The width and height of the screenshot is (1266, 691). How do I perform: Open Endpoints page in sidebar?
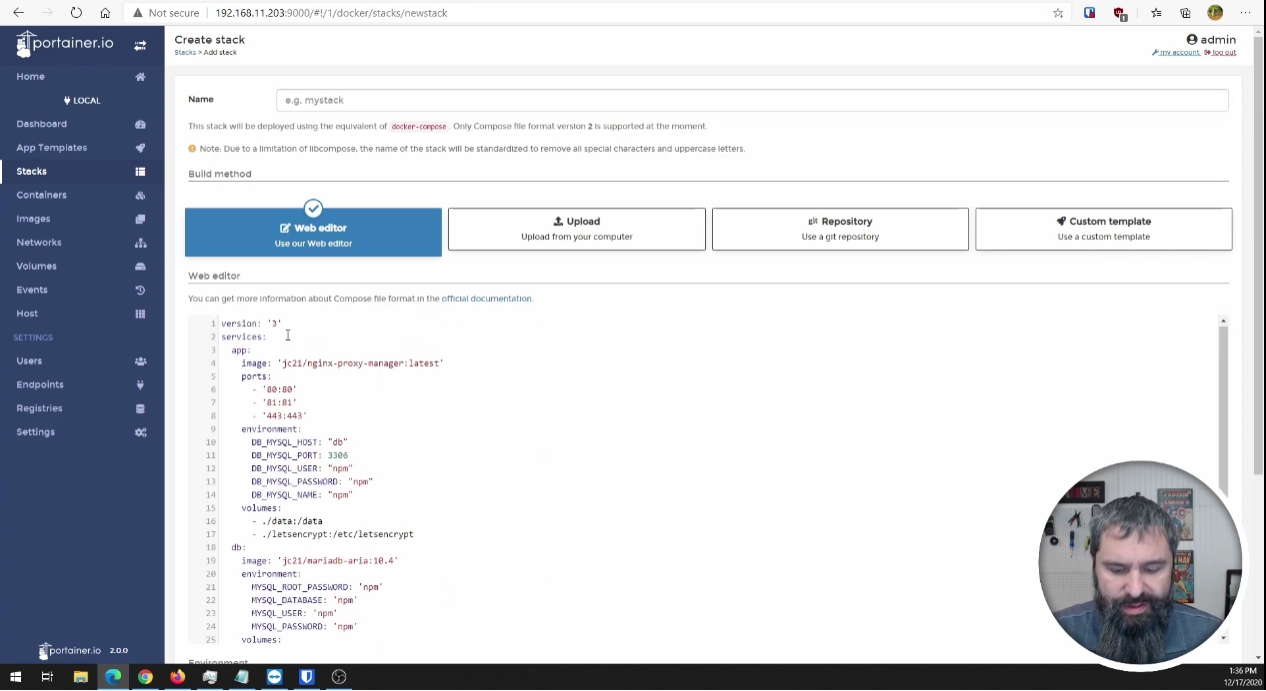click(40, 385)
